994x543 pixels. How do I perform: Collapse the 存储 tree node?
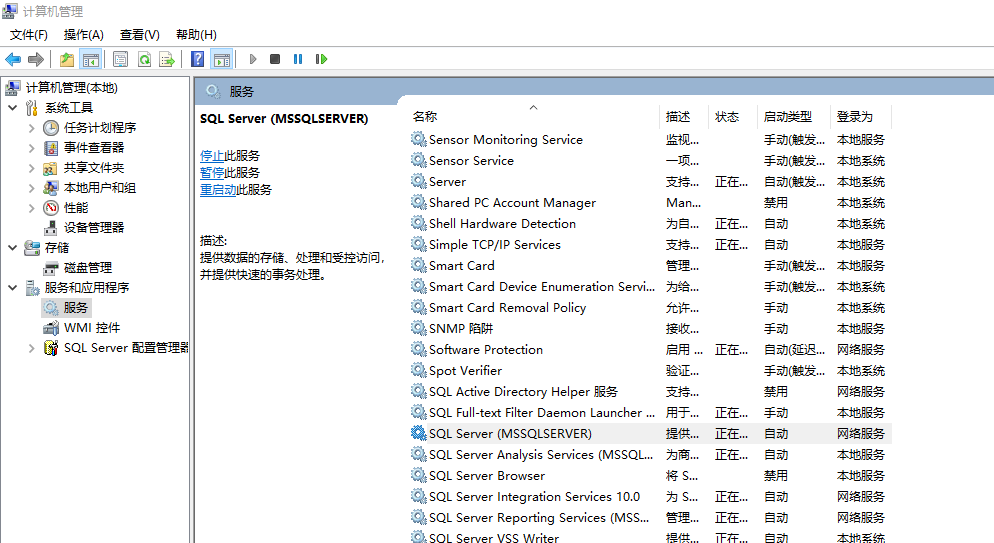tap(13, 248)
